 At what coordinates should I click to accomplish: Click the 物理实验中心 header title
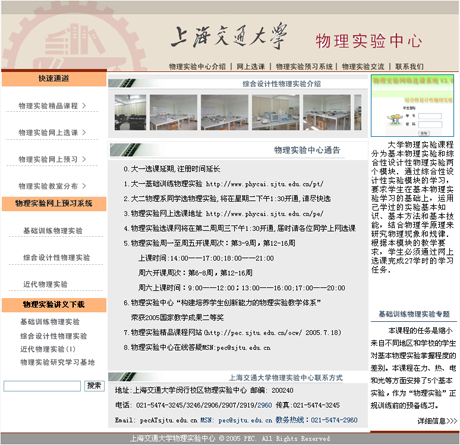(369, 41)
